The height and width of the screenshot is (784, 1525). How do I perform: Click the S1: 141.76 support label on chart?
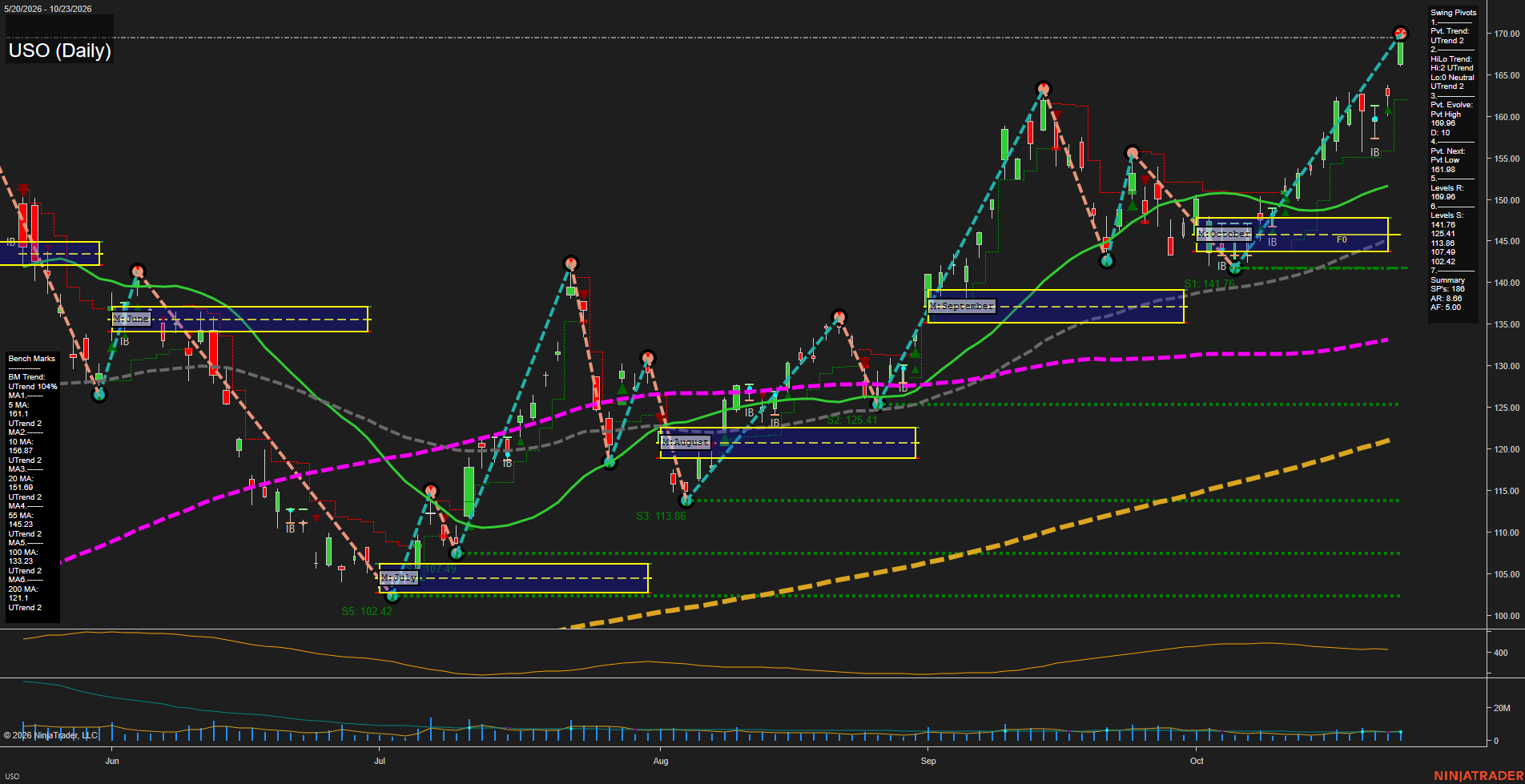[1209, 284]
